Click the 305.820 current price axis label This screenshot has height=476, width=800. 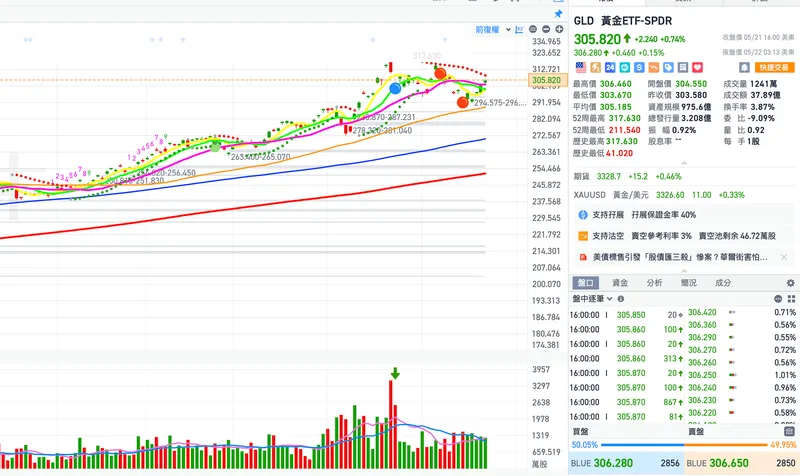tap(547, 80)
